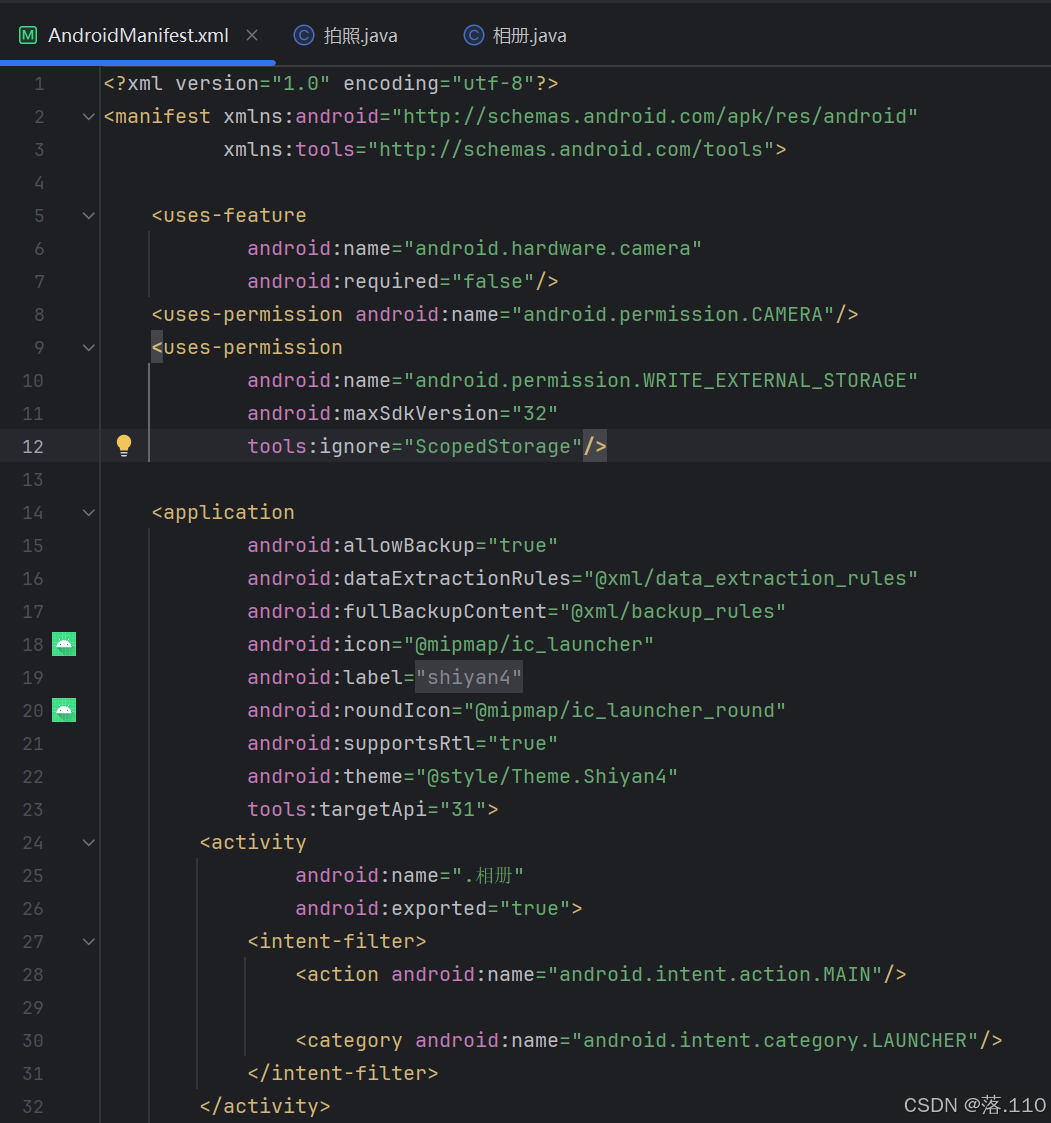This screenshot has width=1051, height=1123.
Task: Click the ic_launcher_round gutter preview on line 20
Action: click(x=64, y=710)
